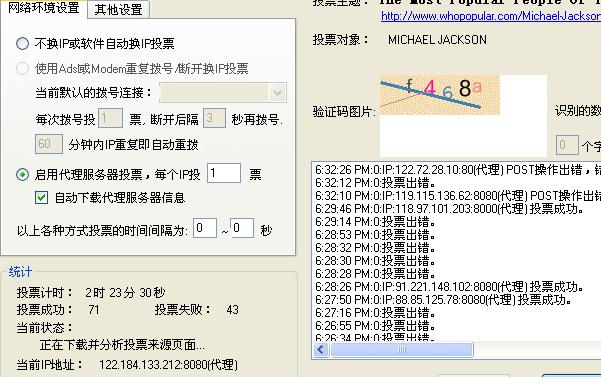Image resolution: width=601 pixels, height=384 pixels.
Task: Focus the minimum vote interval seconds field
Action: tap(205, 228)
